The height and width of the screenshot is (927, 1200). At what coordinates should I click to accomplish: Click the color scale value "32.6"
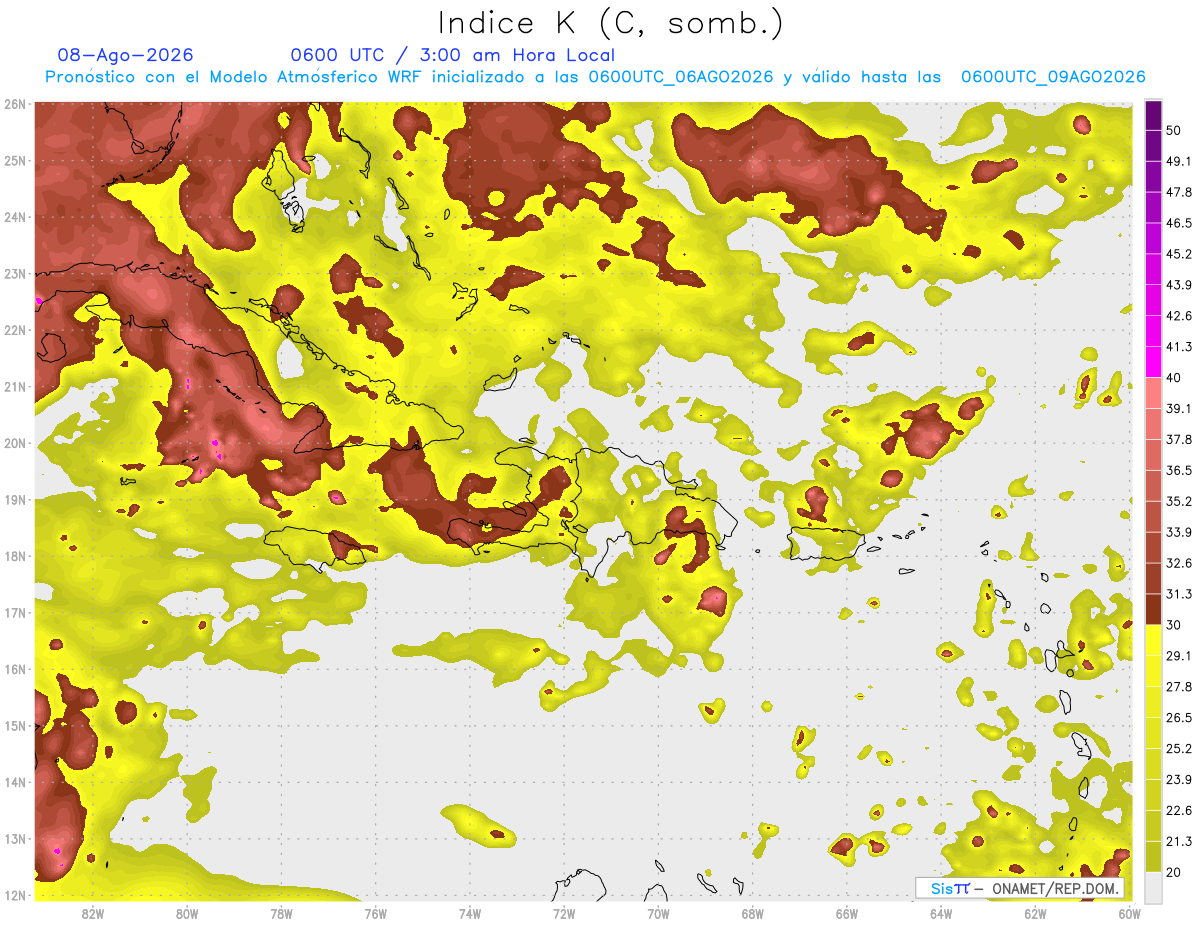(x=1178, y=563)
